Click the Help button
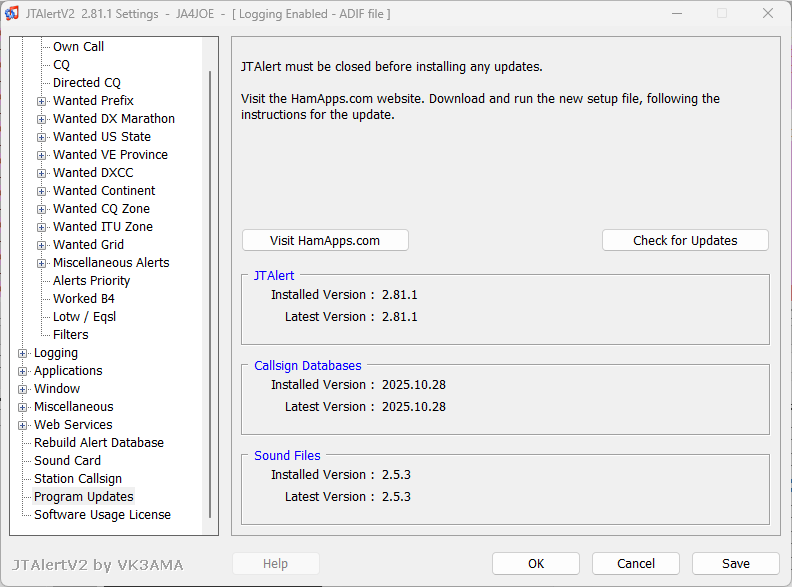The height and width of the screenshot is (587, 792). tap(276, 564)
